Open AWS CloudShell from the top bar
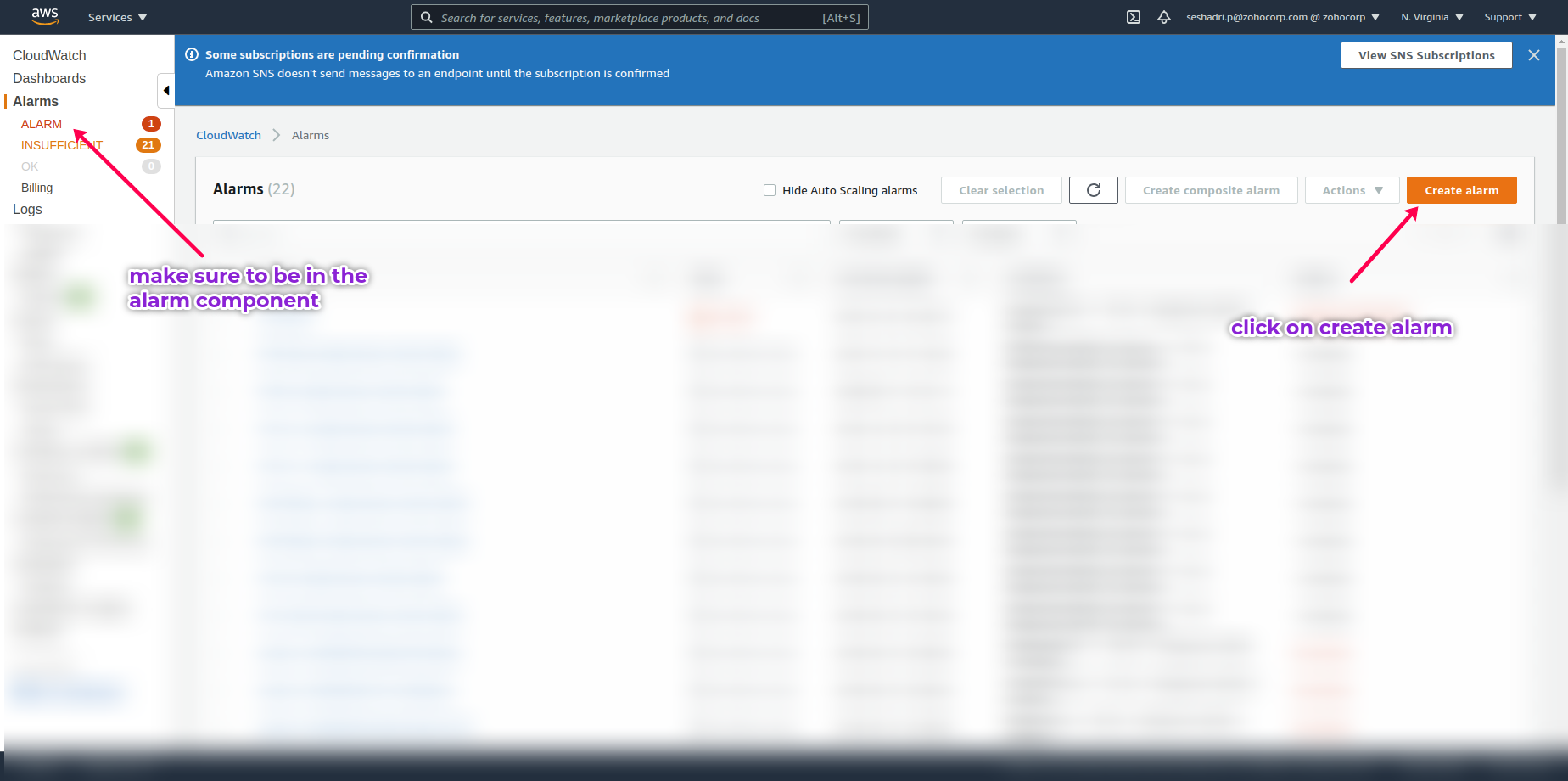The width and height of the screenshot is (1568, 781). 1134,17
